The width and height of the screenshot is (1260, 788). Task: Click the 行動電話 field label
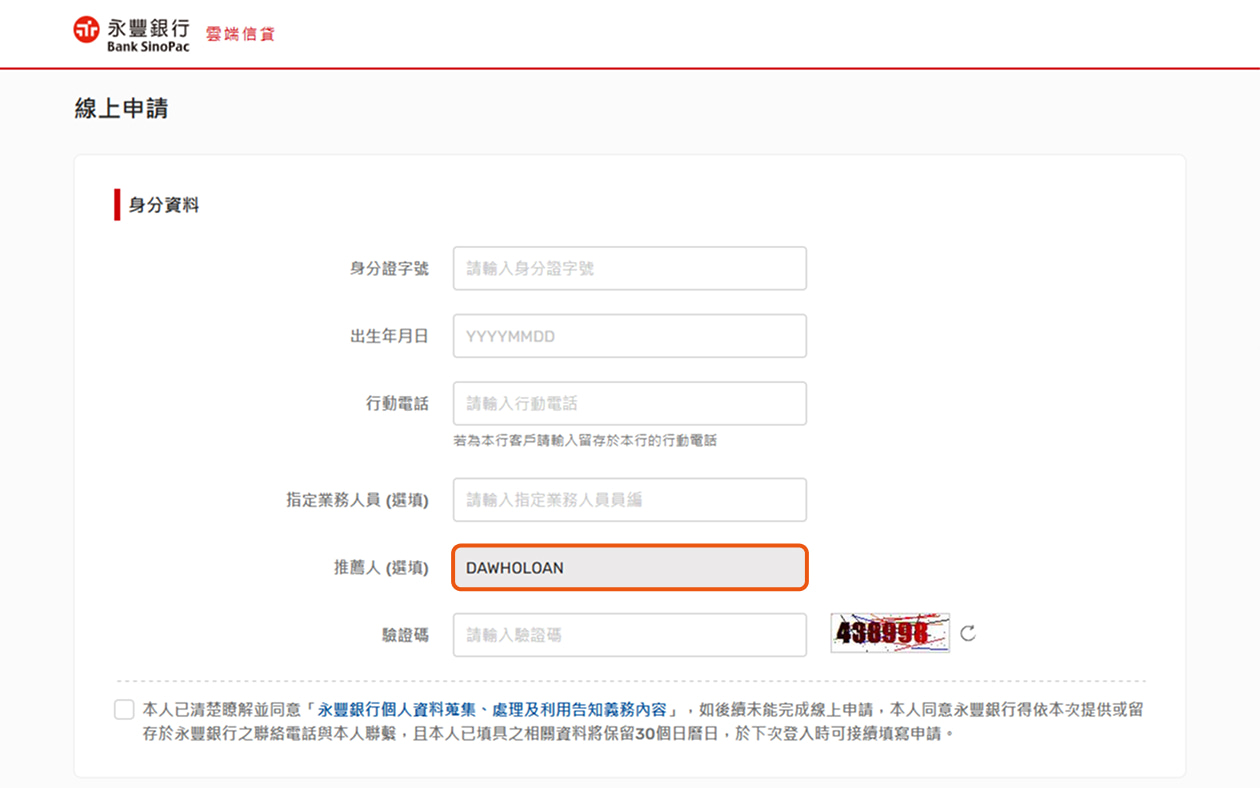point(397,404)
